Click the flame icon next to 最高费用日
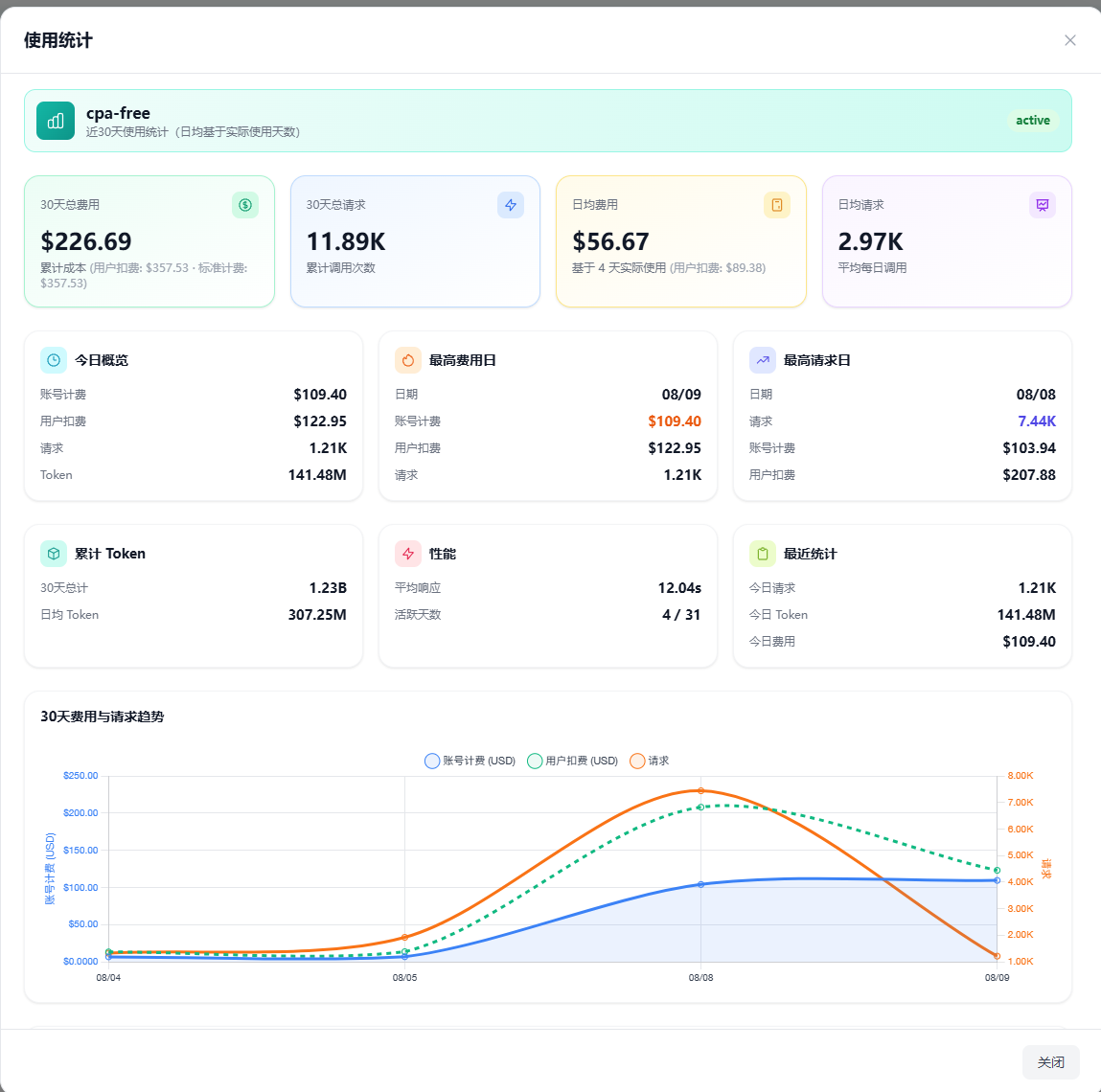This screenshot has height=1092, width=1101. [408, 360]
